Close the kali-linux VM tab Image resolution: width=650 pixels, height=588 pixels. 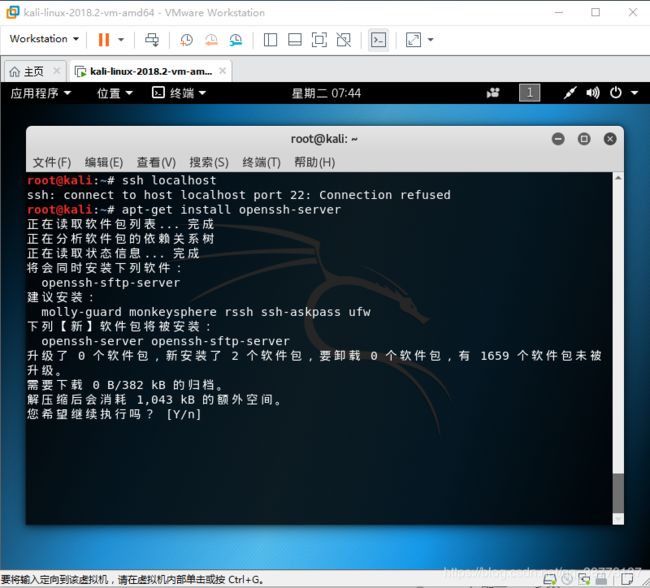(x=223, y=71)
